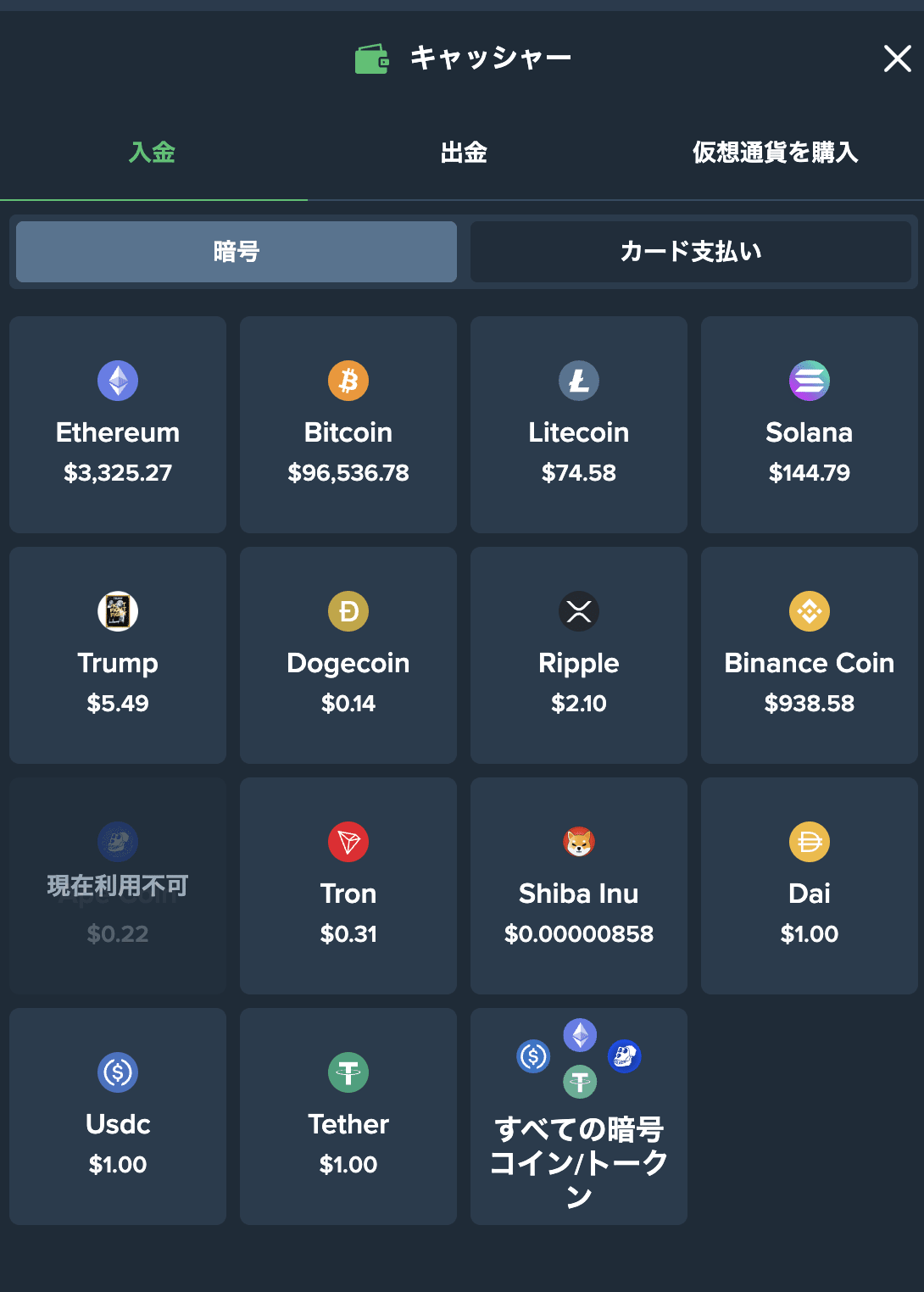
Task: Click the Ripple (XRP) icon
Action: point(579,611)
